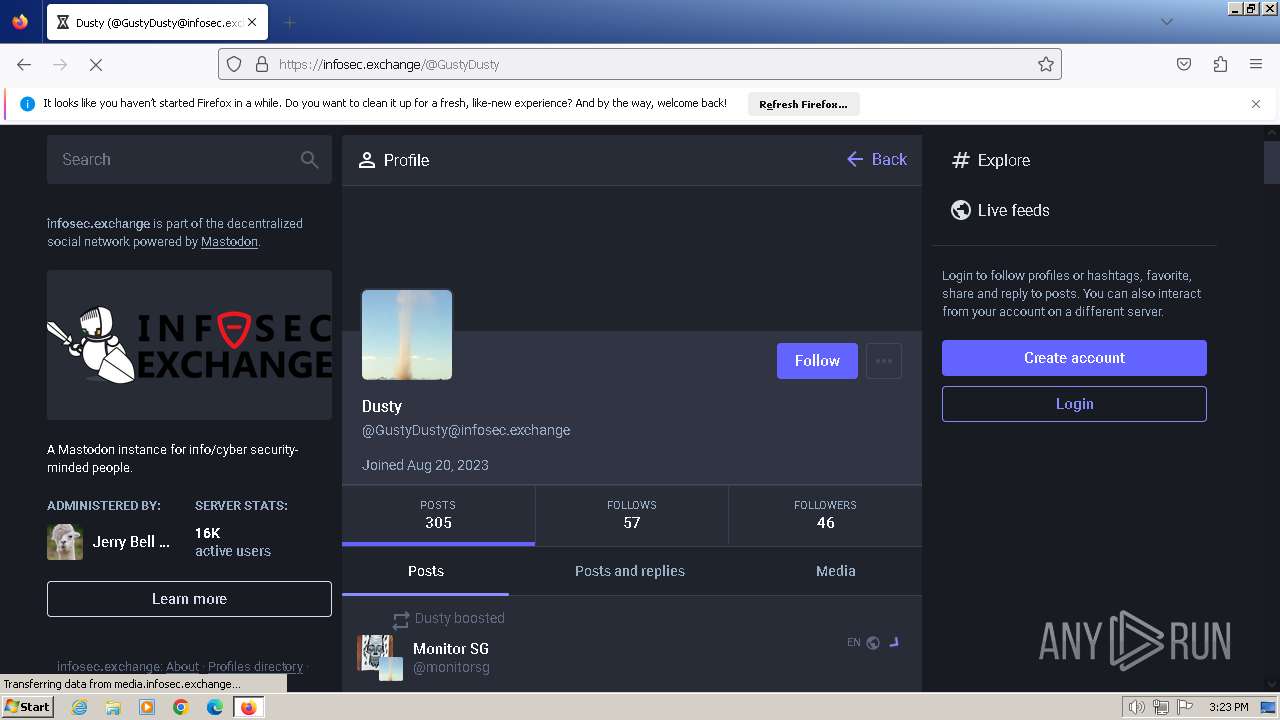Open the Explore hashtag section
Screen dimensions: 1280x720
click(x=991, y=160)
